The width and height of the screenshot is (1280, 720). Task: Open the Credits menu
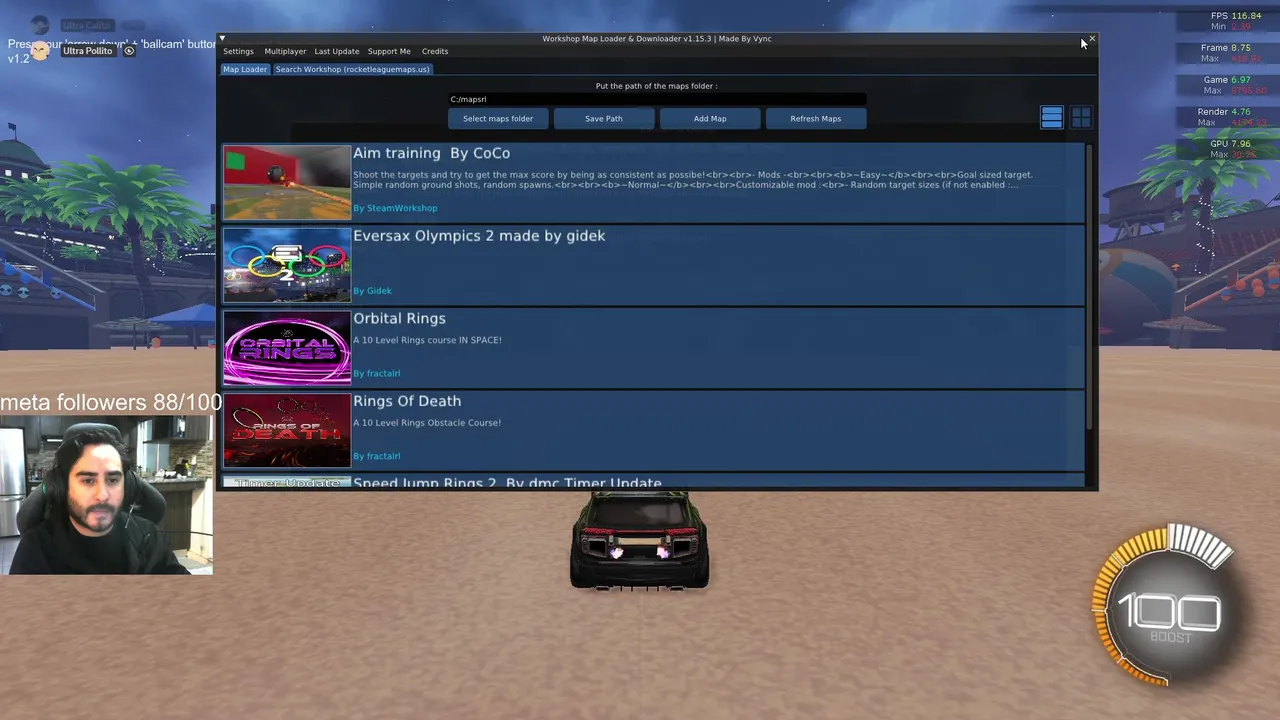pyautogui.click(x=435, y=51)
